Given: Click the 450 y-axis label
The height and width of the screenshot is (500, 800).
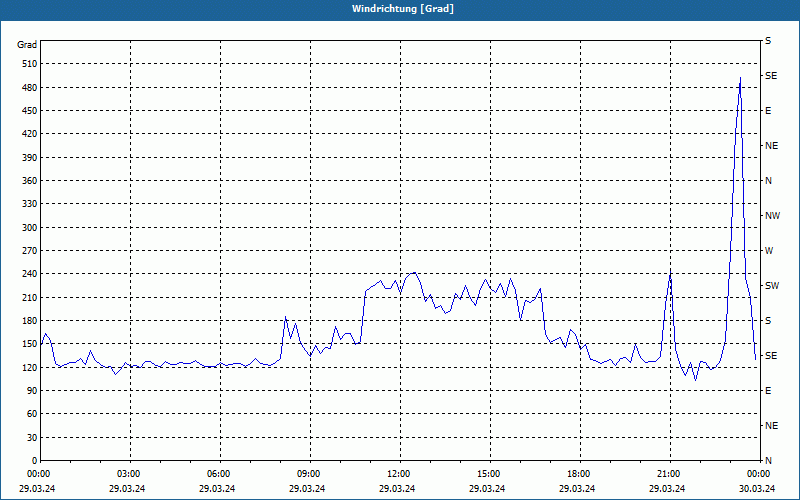Looking at the screenshot, I should click(x=30, y=111).
